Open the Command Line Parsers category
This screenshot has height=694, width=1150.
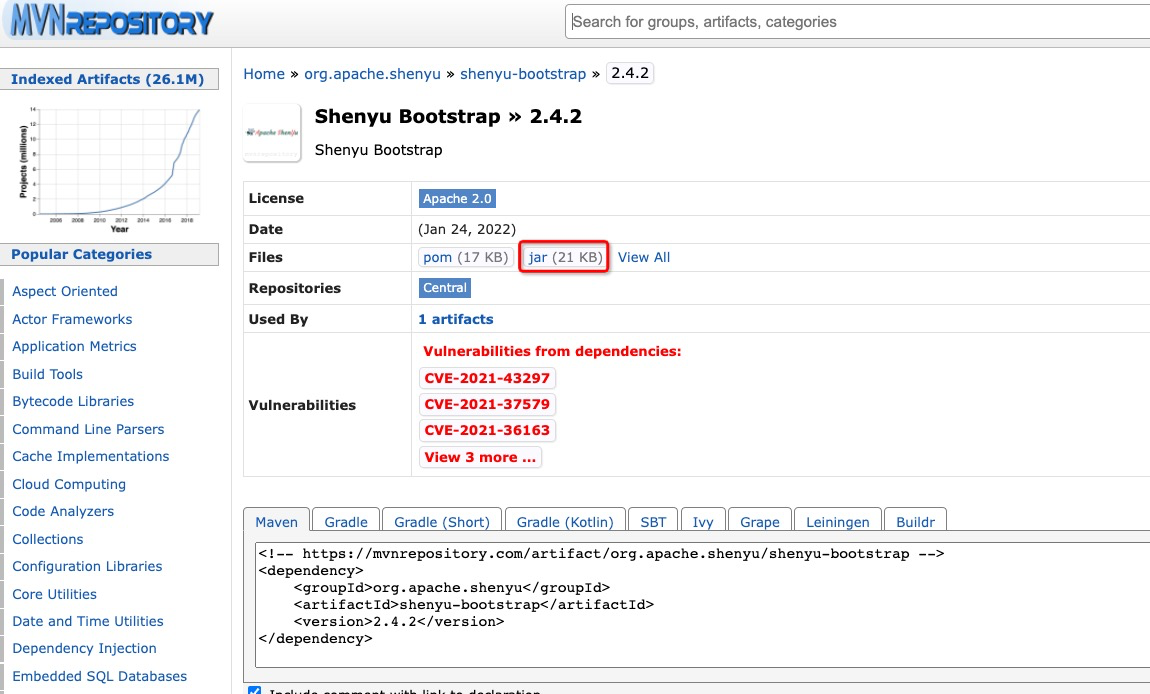click(x=88, y=429)
